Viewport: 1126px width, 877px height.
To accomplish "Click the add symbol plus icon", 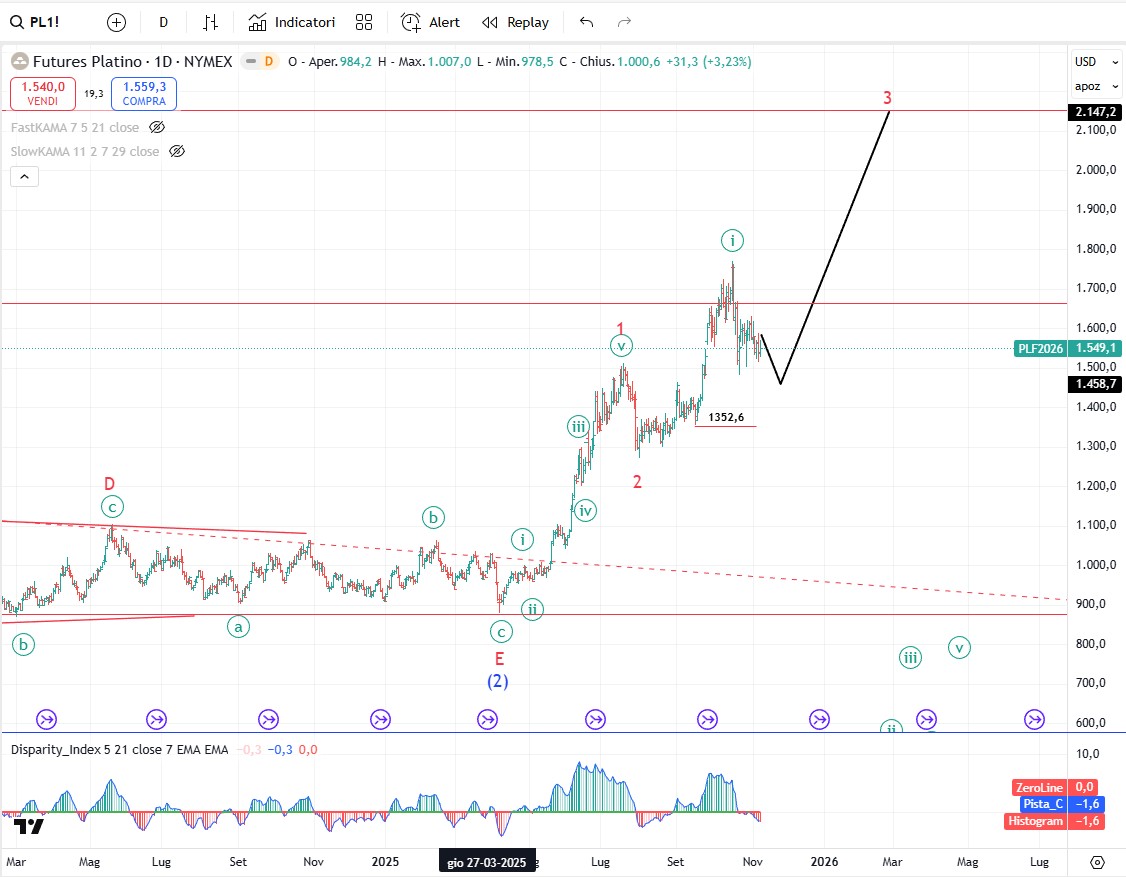I will [x=117, y=22].
